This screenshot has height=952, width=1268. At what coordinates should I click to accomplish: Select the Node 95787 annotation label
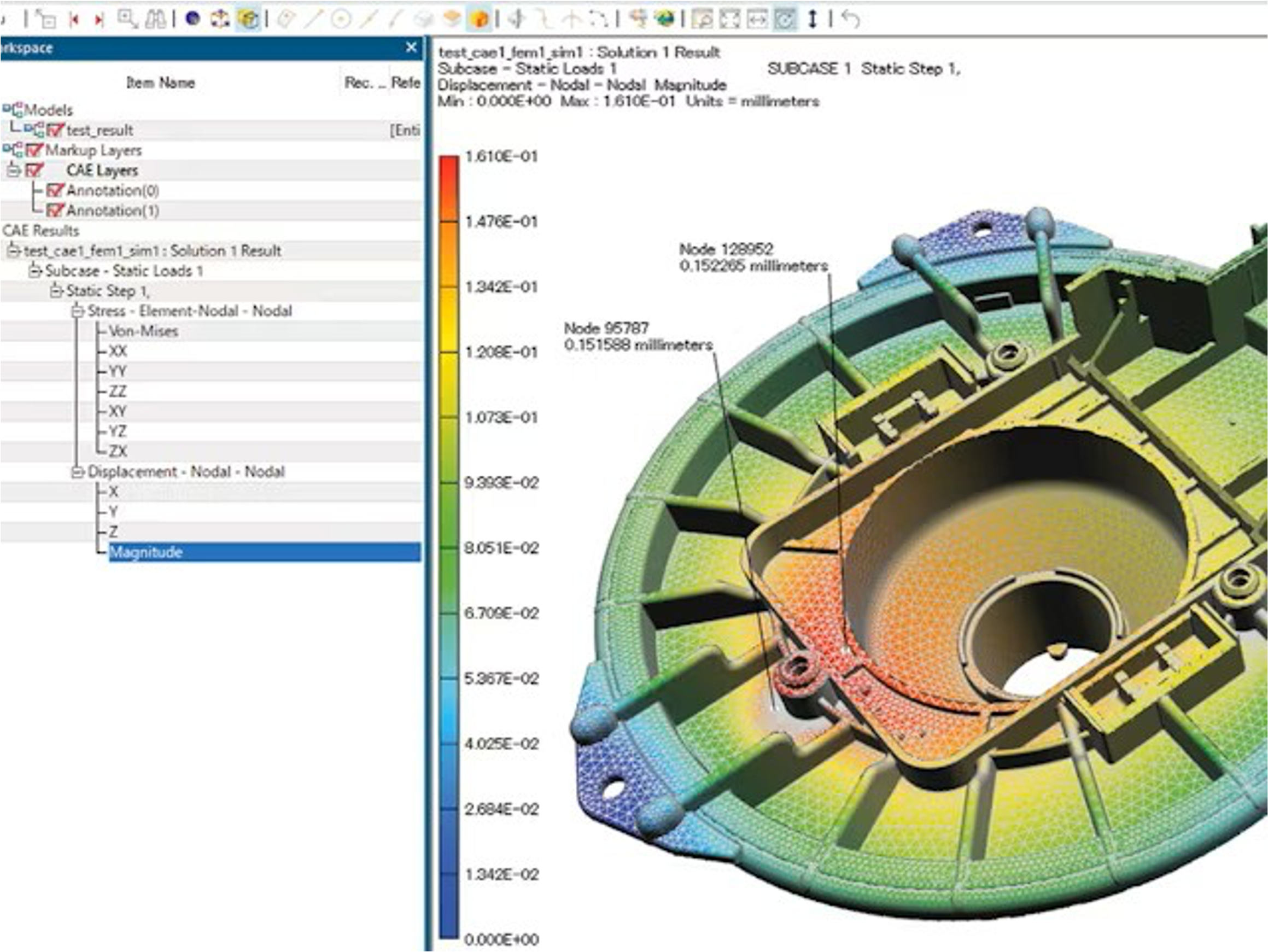[x=639, y=336]
